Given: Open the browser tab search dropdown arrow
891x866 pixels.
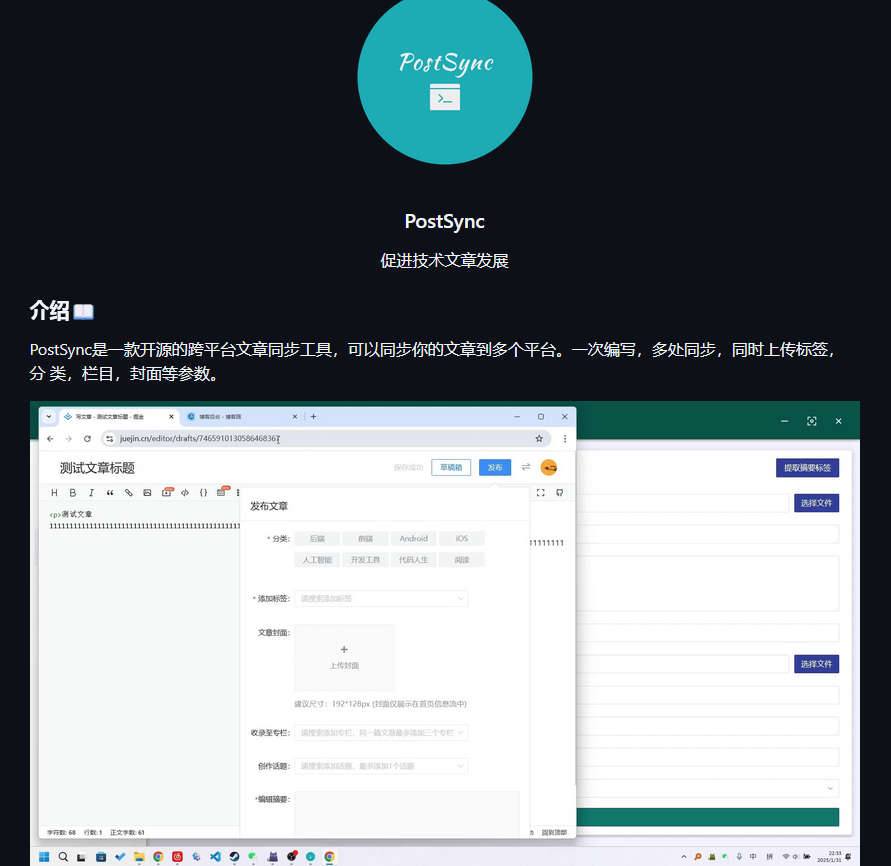Looking at the screenshot, I should point(49,417).
